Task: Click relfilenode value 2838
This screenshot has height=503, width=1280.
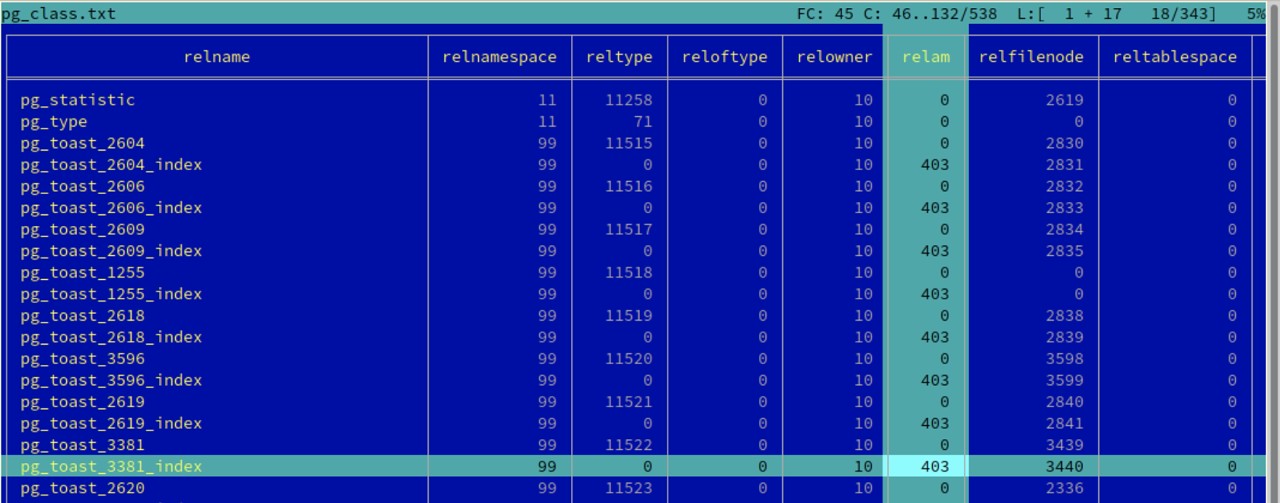Action: (x=1065, y=316)
